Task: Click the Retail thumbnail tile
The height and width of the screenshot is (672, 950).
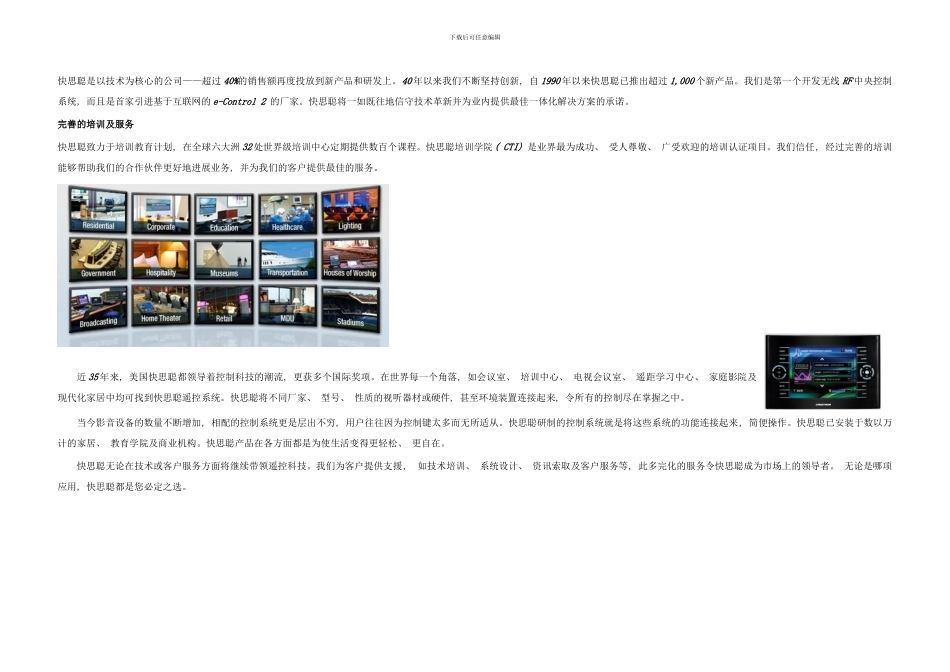Action: coord(224,305)
